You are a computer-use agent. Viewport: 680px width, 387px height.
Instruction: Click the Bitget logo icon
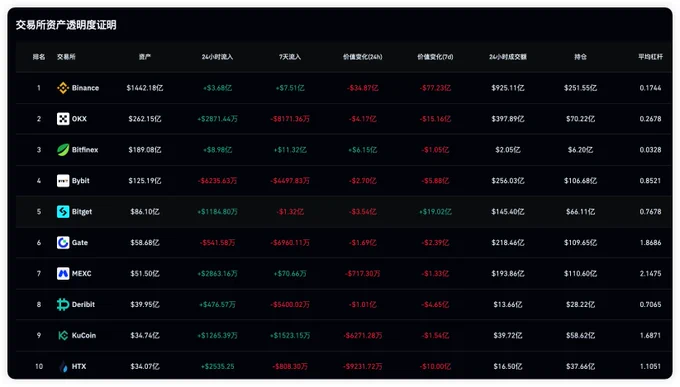point(63,212)
